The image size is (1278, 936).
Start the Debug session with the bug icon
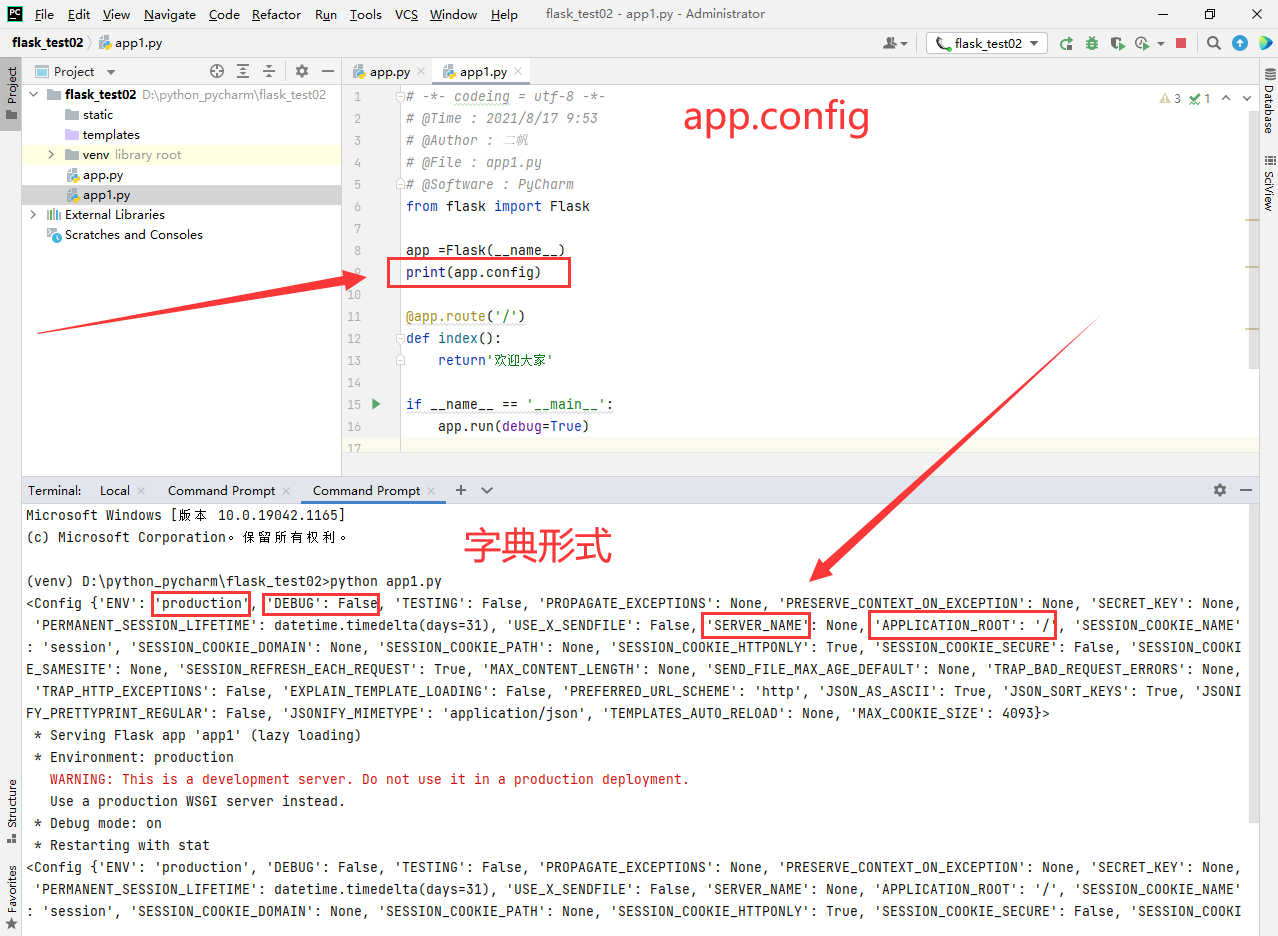(x=1092, y=43)
